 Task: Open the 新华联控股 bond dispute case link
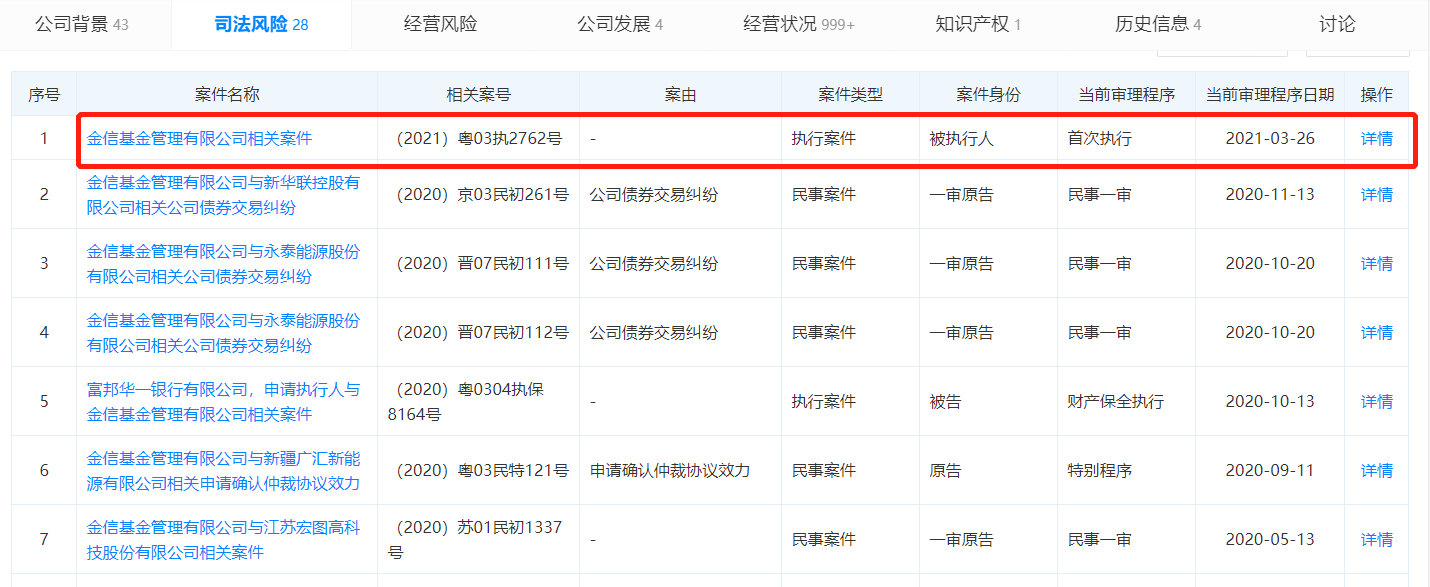pyautogui.click(x=222, y=195)
